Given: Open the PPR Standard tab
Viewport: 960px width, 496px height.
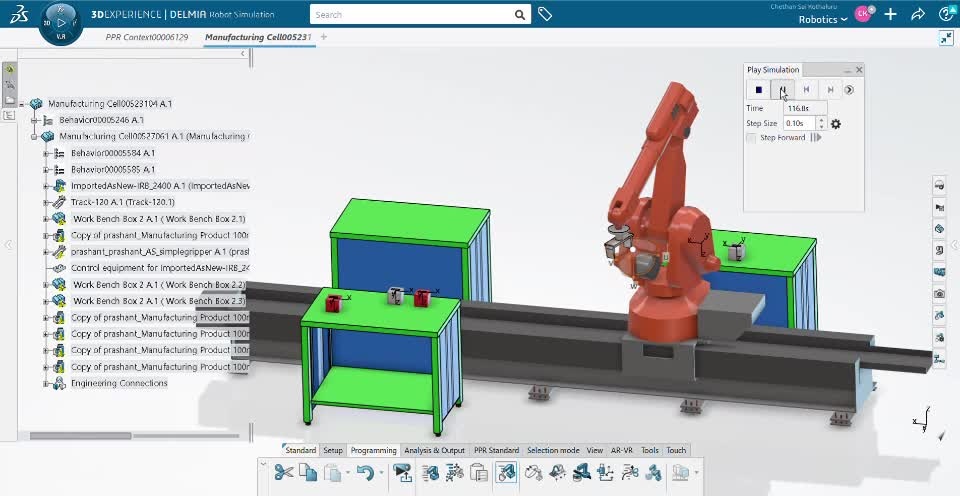Looking at the screenshot, I should (497, 450).
